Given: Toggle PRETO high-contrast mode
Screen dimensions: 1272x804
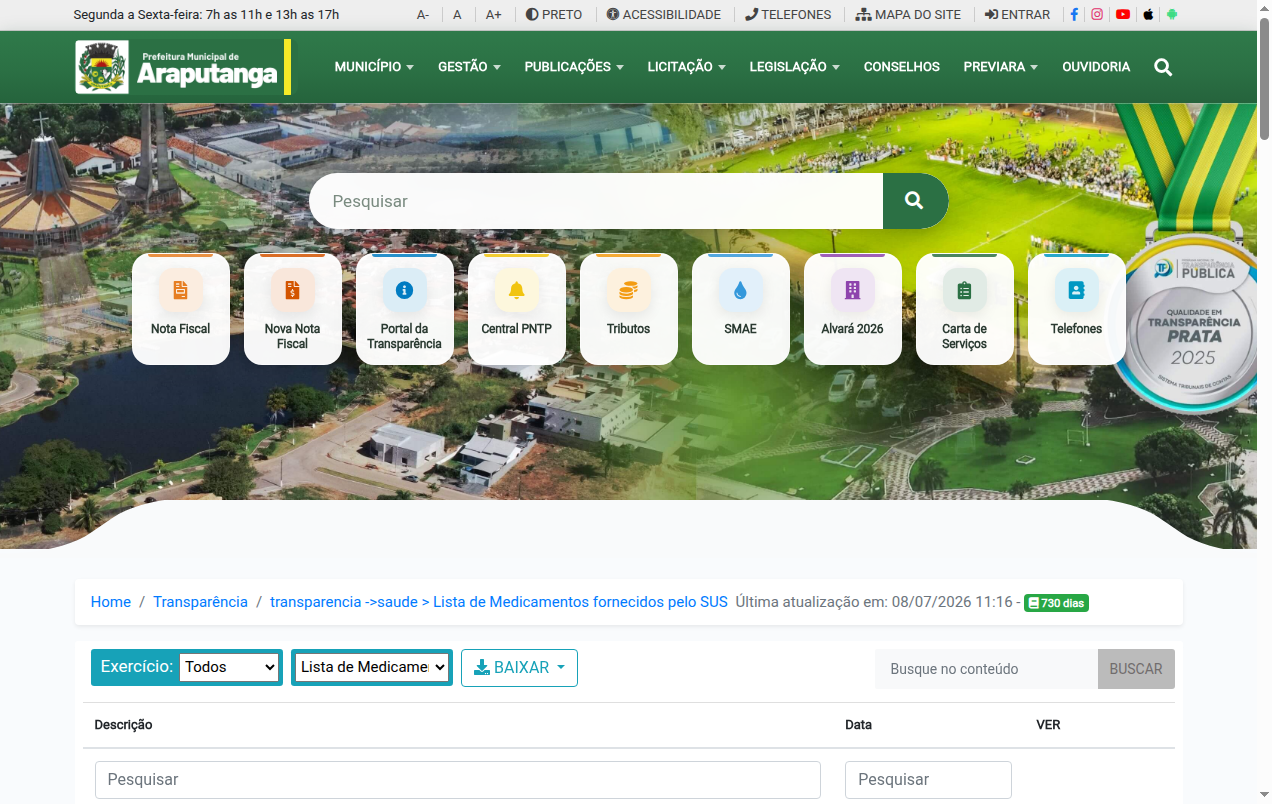Looking at the screenshot, I should (554, 15).
